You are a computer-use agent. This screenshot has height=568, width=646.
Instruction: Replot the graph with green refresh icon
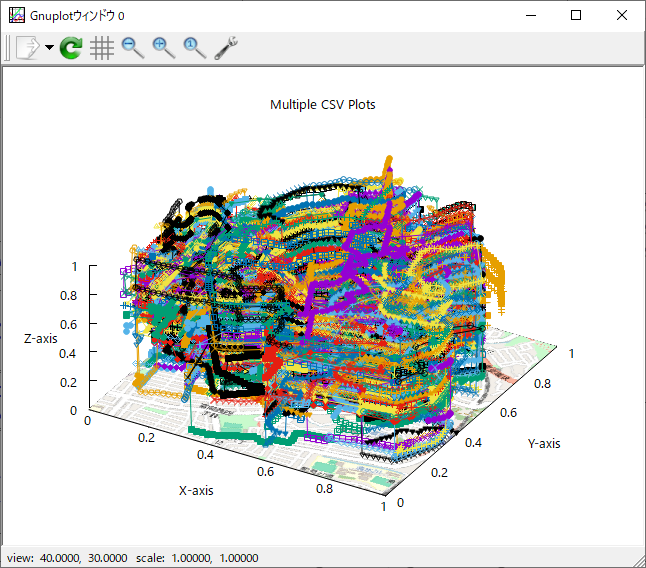(x=71, y=48)
